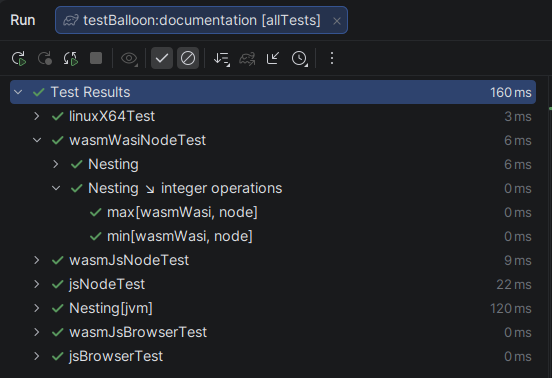This screenshot has height=378, width=552.
Task: Toggle Show Passed checkmark filter
Action: click(162, 58)
